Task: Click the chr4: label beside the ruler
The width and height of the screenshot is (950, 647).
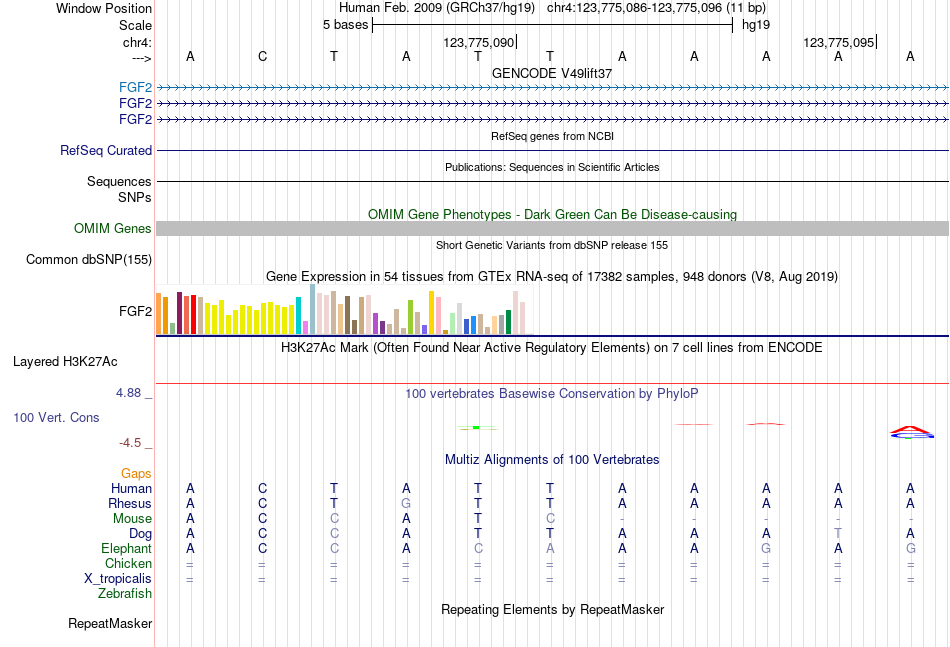Action: pyautogui.click(x=137, y=42)
